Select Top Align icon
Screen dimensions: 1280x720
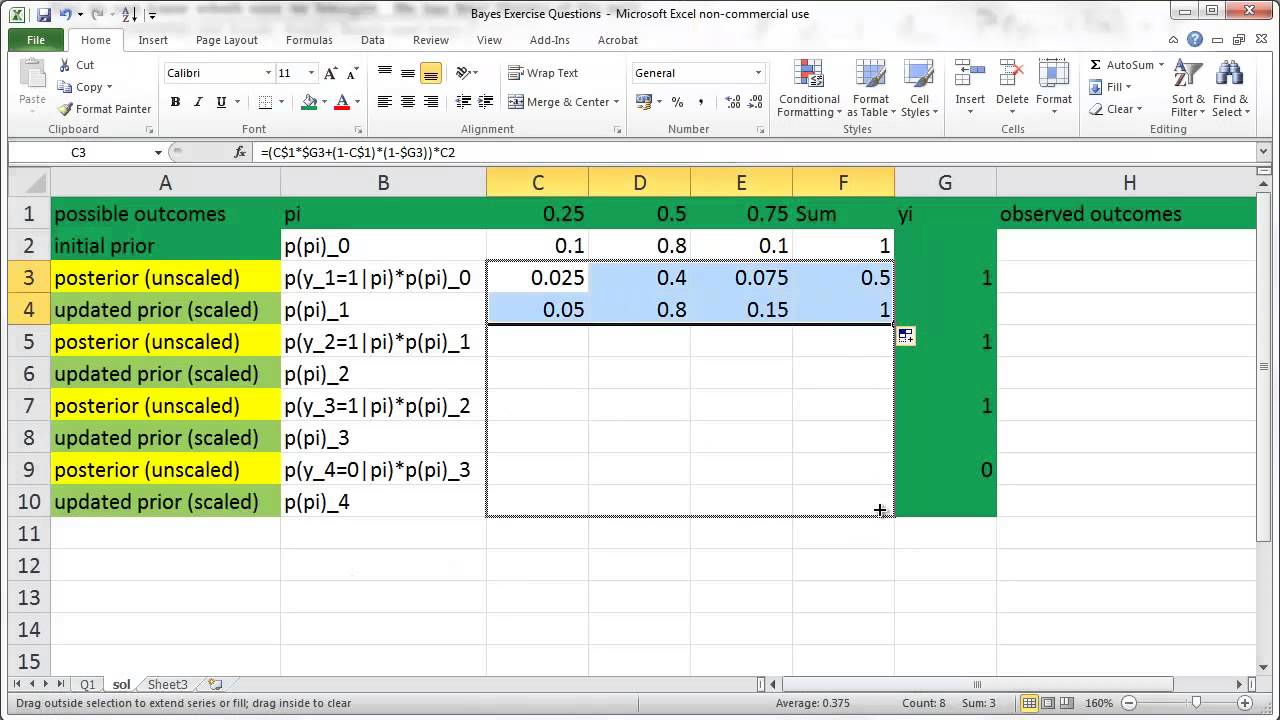385,73
